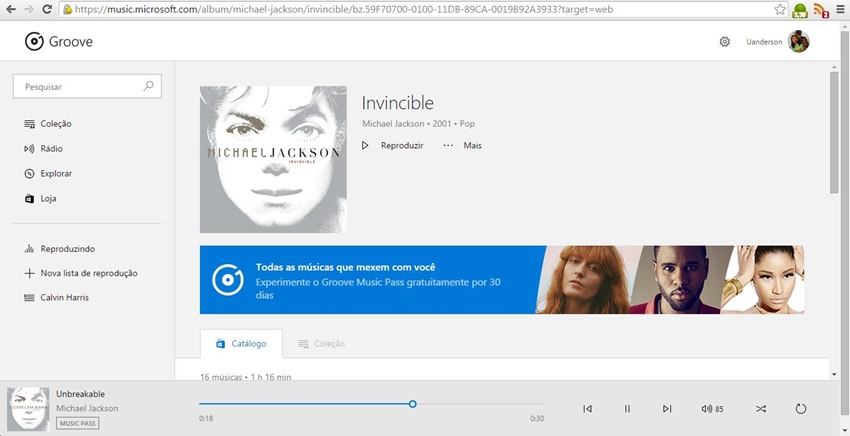Create Nova lista de reprodução
Viewport: 850px width, 436px height.
81,273
